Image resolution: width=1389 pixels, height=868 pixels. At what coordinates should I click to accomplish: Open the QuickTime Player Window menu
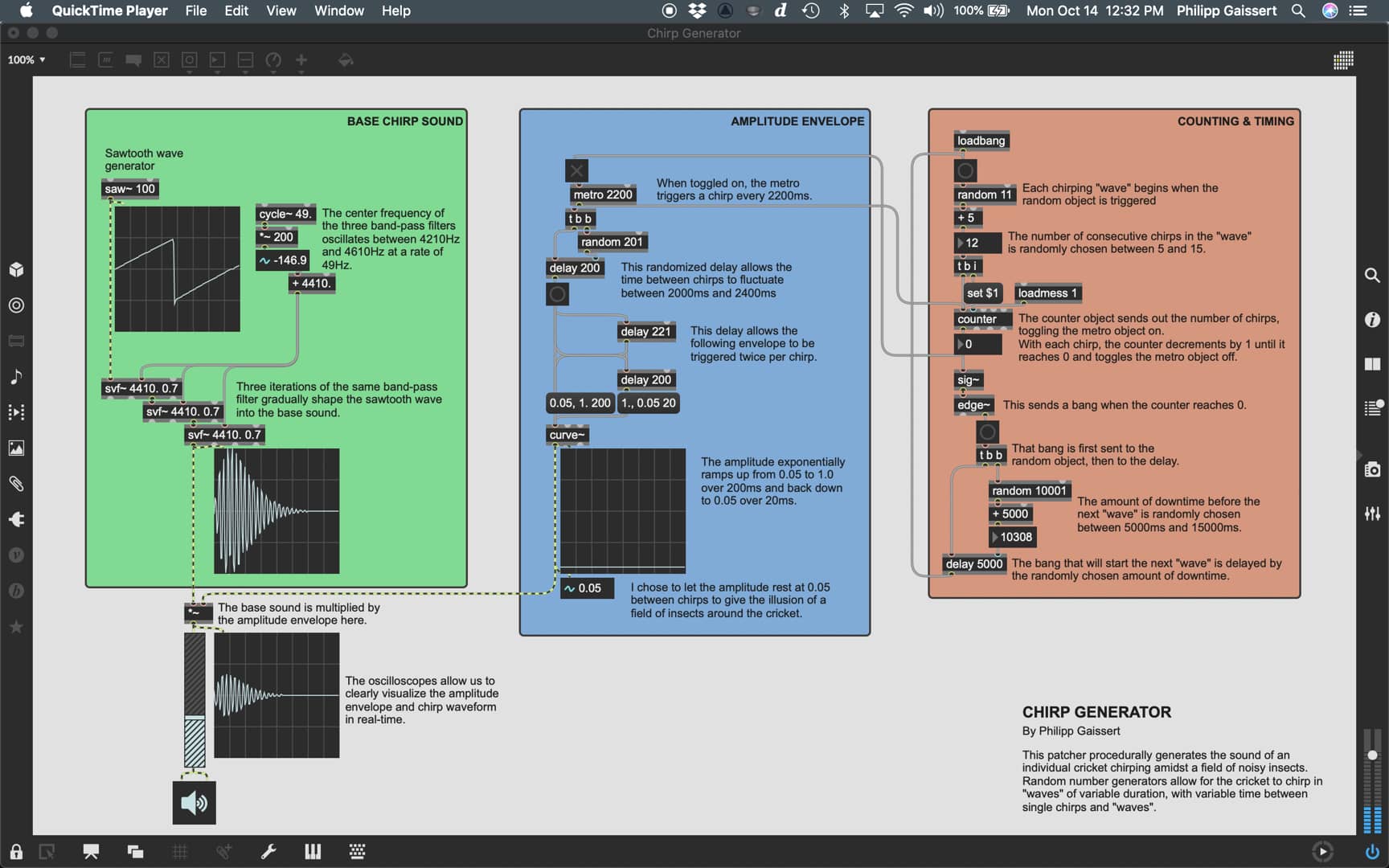click(338, 10)
